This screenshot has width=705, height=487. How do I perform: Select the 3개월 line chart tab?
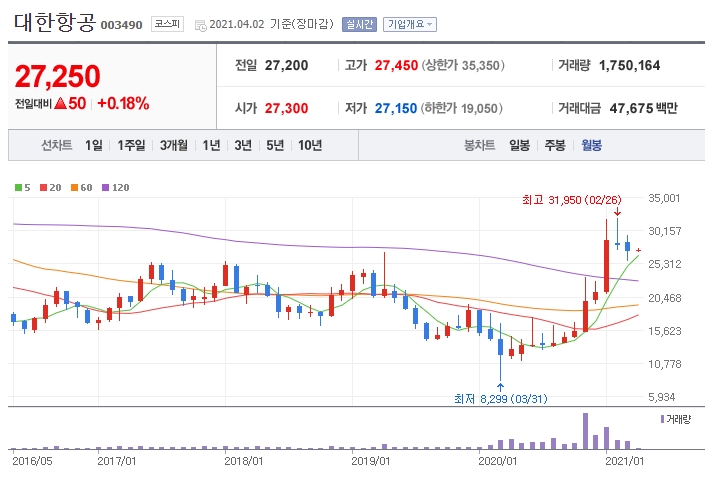pyautogui.click(x=174, y=145)
